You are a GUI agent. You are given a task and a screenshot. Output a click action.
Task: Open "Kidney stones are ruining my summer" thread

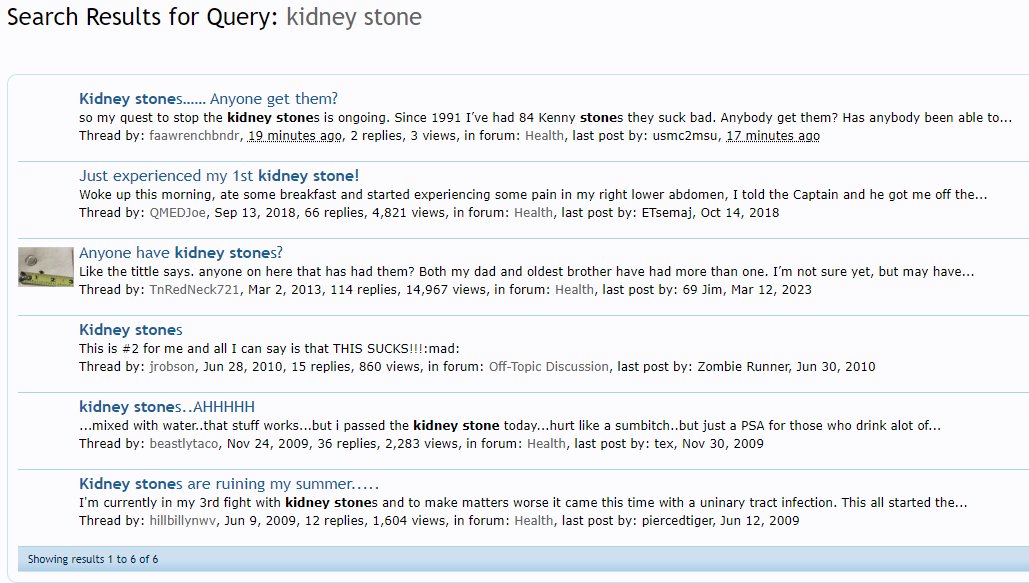(228, 484)
